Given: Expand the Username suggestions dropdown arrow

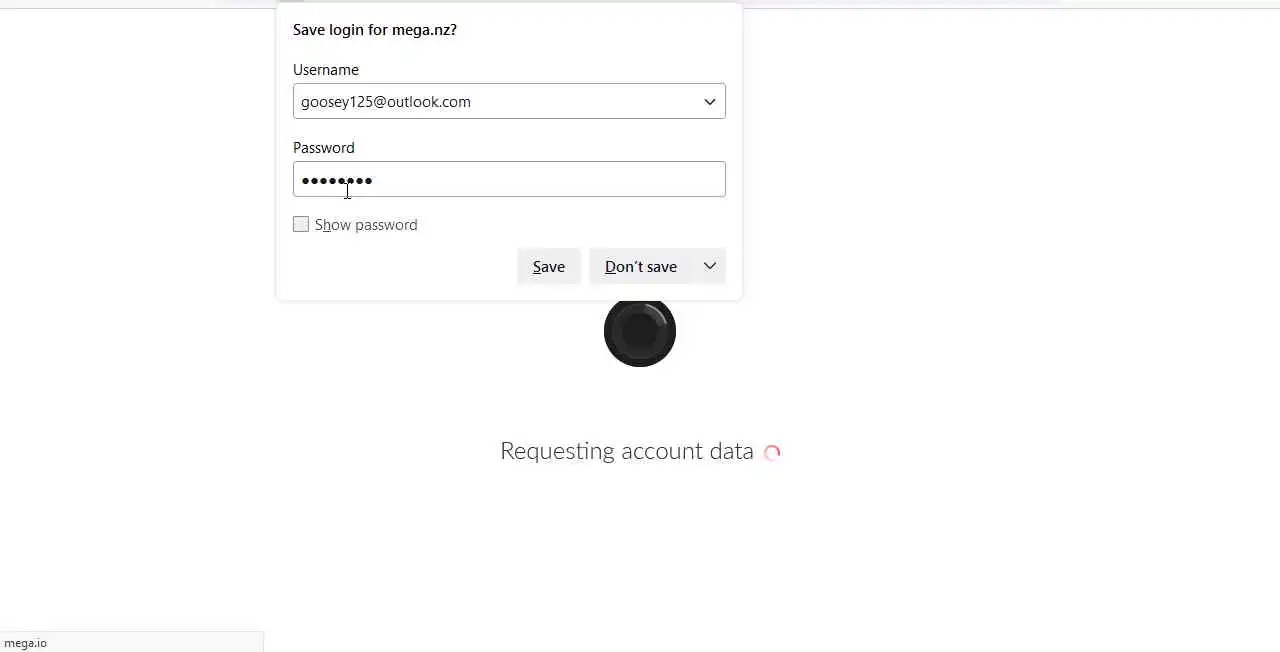Looking at the screenshot, I should 709,101.
